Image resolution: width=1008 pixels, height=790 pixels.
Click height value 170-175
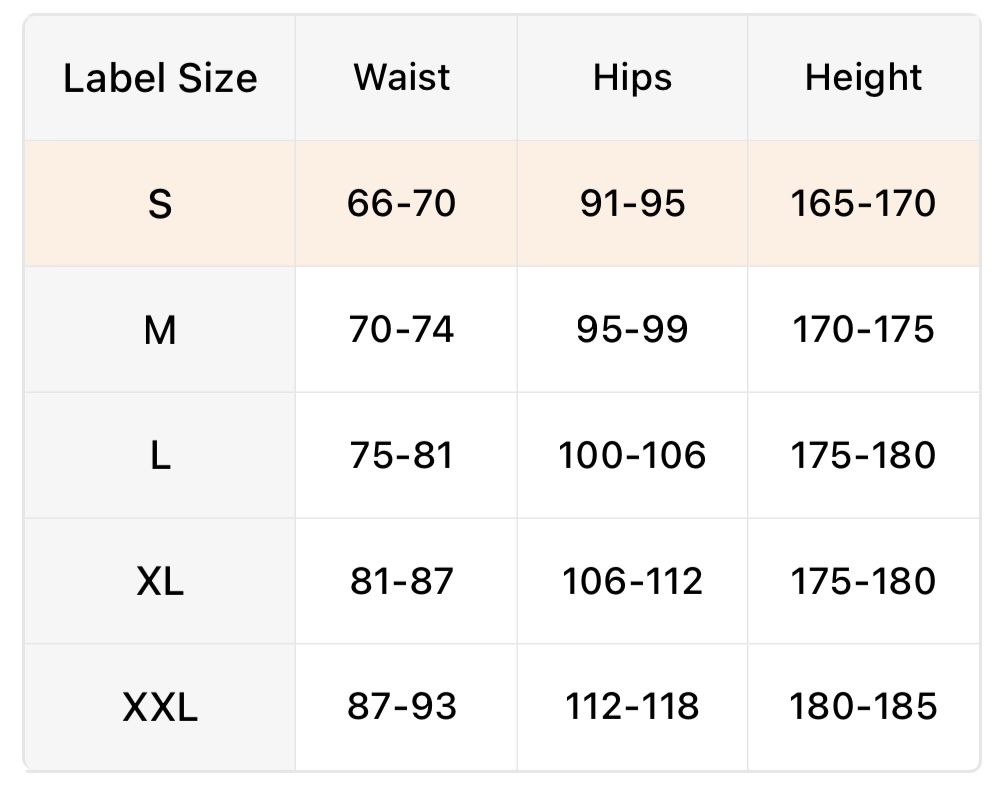pyautogui.click(x=864, y=330)
